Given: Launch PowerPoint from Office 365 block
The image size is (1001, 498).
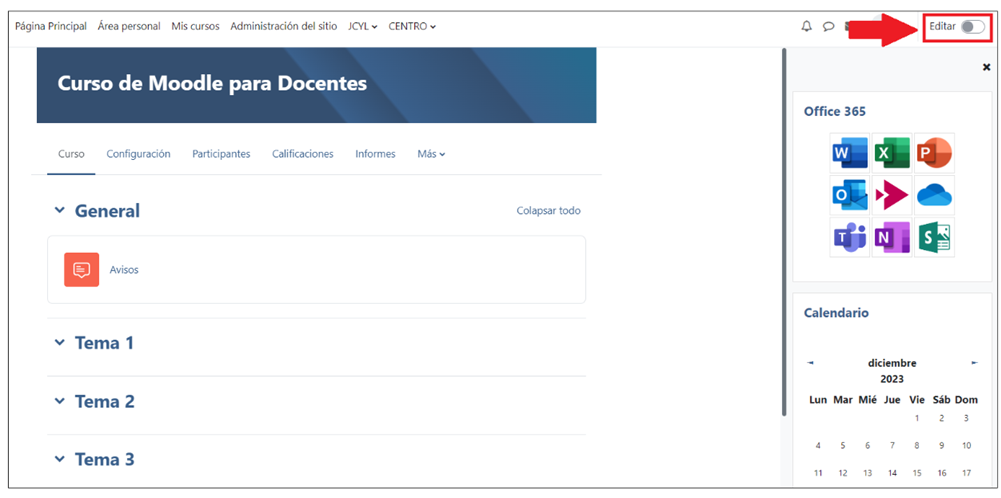Looking at the screenshot, I should [x=934, y=153].
